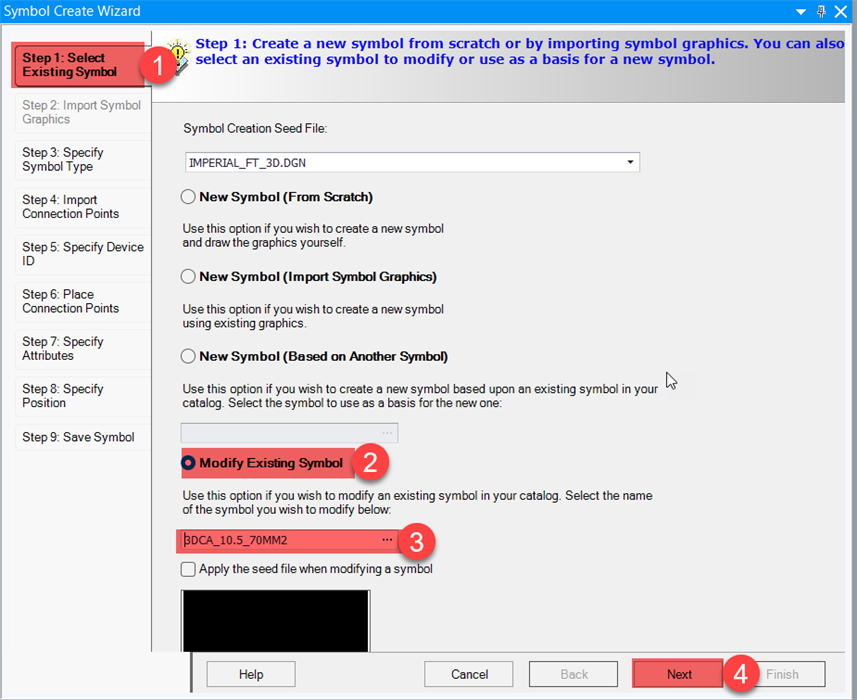Go to Step 3: Specify Symbol Type
Screen dimensions: 857x700
pos(82,160)
